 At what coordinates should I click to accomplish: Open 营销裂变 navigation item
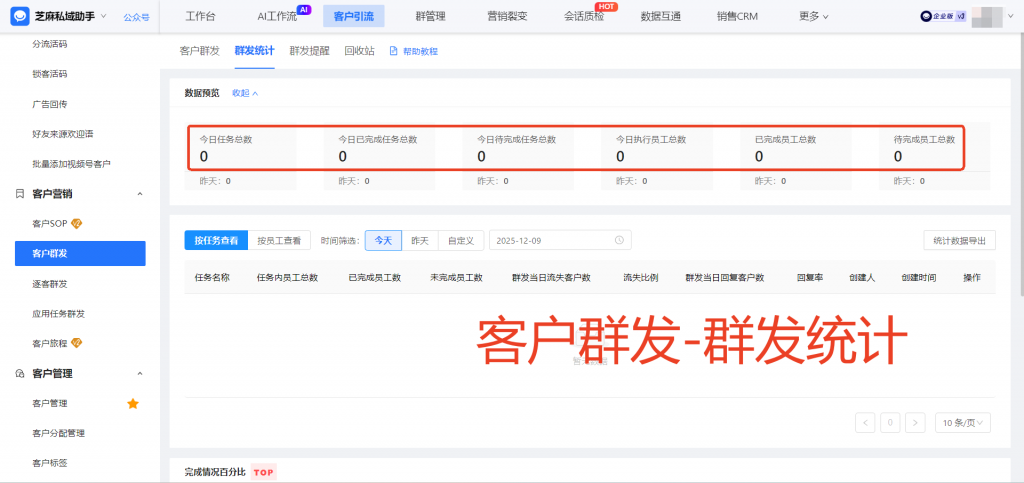point(507,16)
